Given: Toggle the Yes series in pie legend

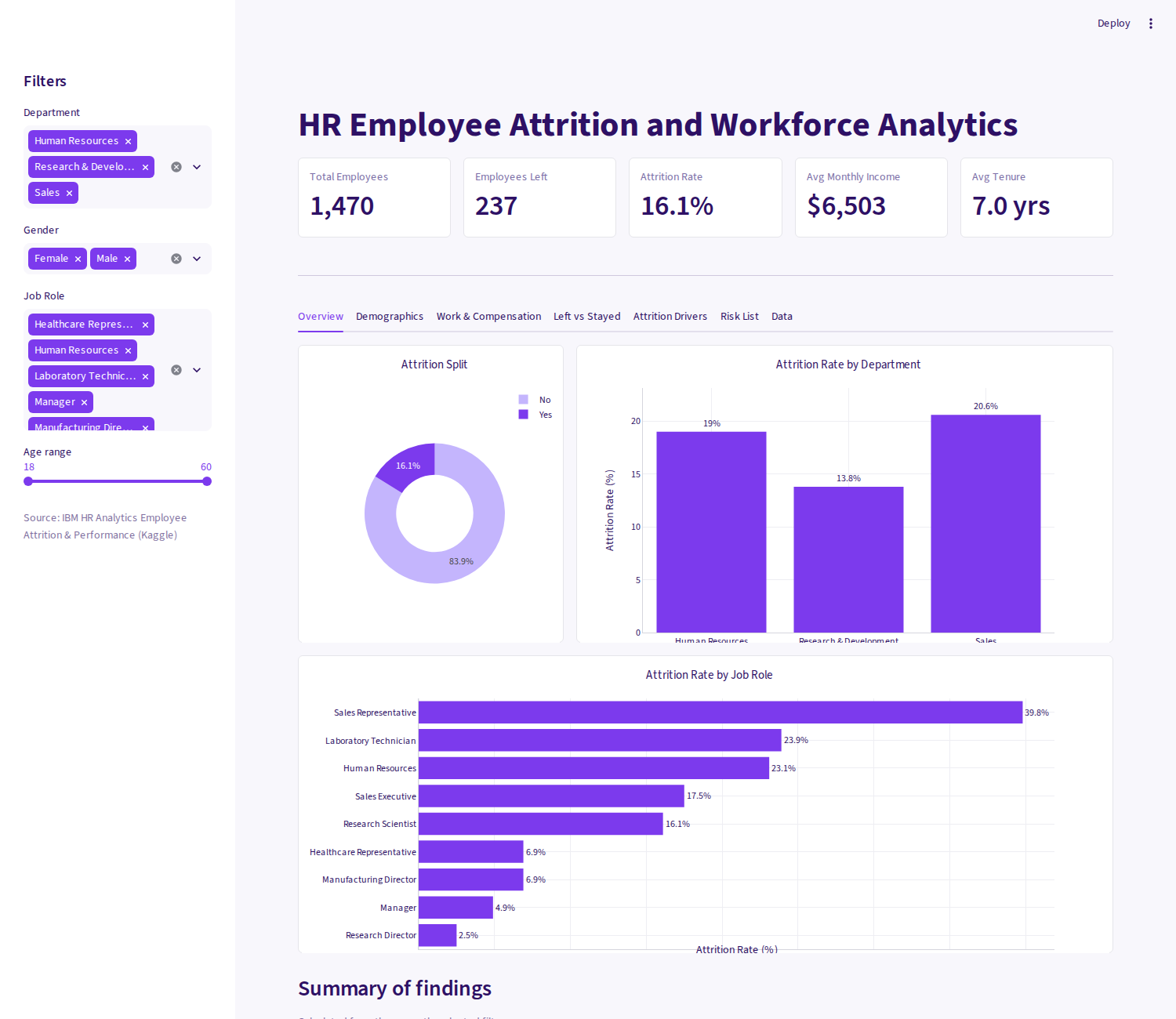Looking at the screenshot, I should 535,415.
